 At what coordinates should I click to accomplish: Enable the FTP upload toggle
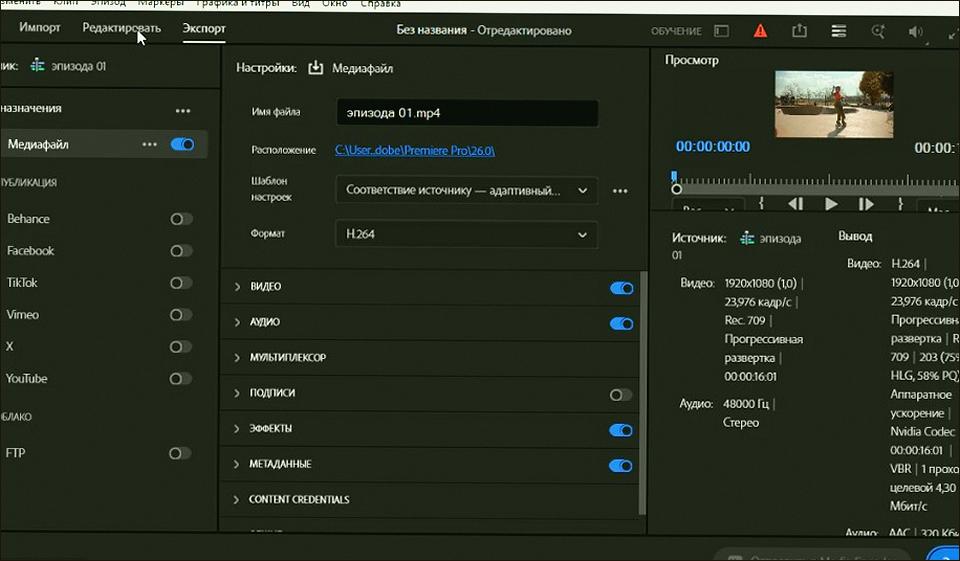point(180,453)
